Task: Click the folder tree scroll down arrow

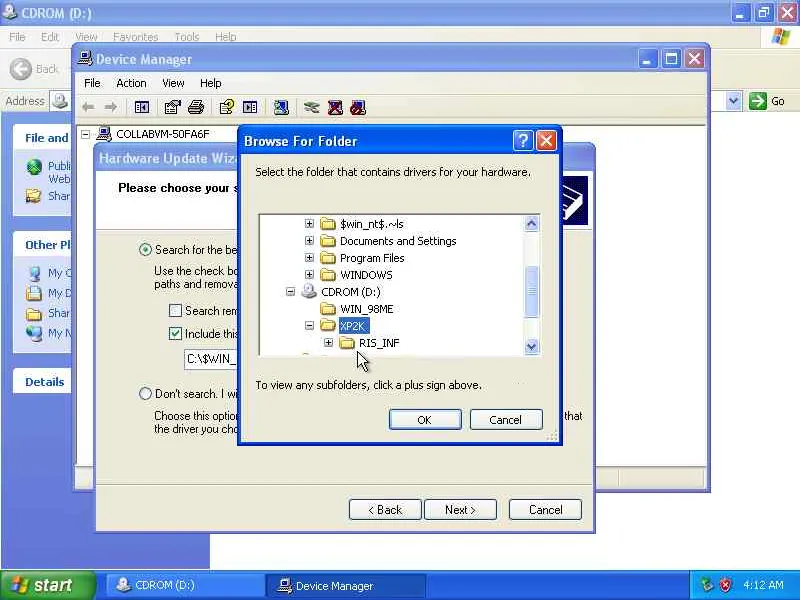Action: coord(531,346)
